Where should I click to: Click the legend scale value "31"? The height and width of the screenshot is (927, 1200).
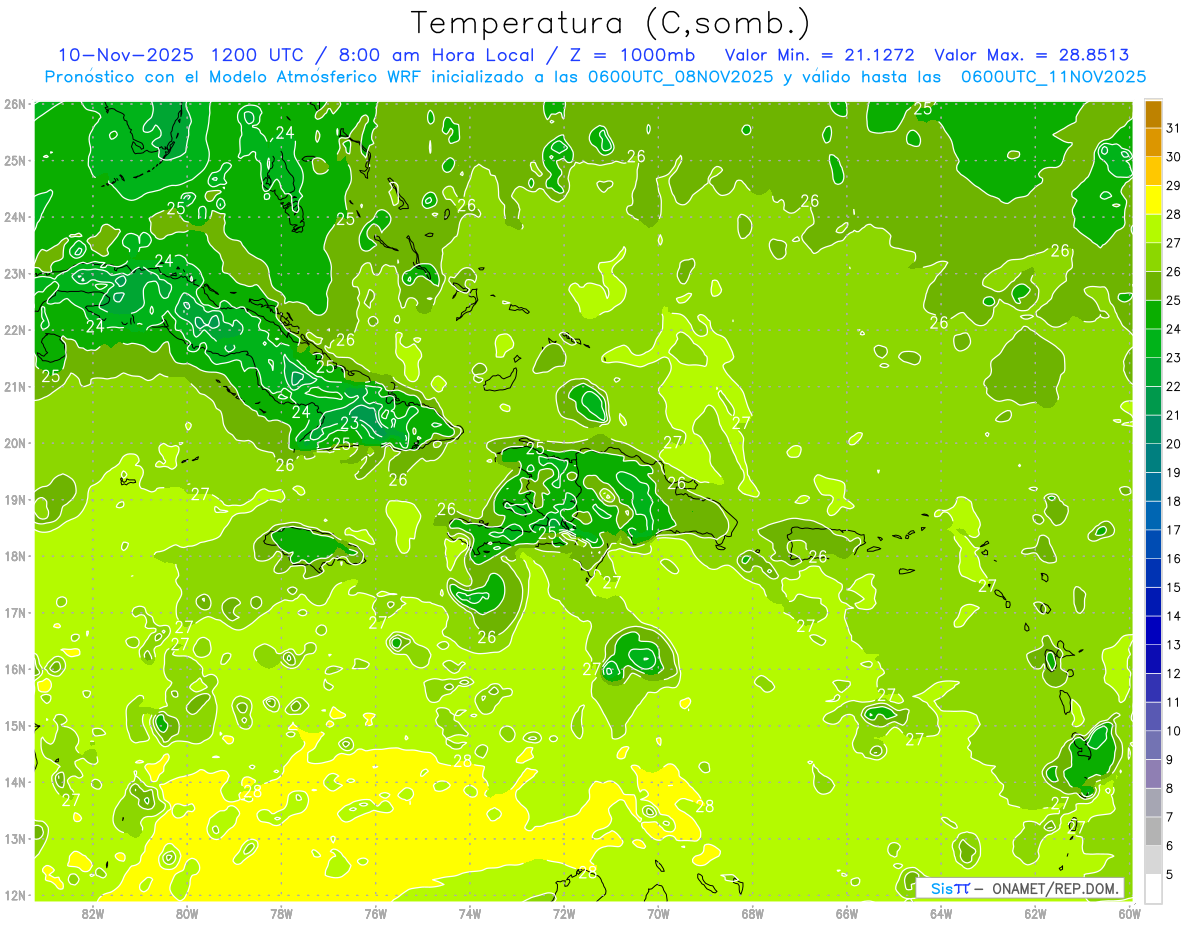[x=1174, y=128]
